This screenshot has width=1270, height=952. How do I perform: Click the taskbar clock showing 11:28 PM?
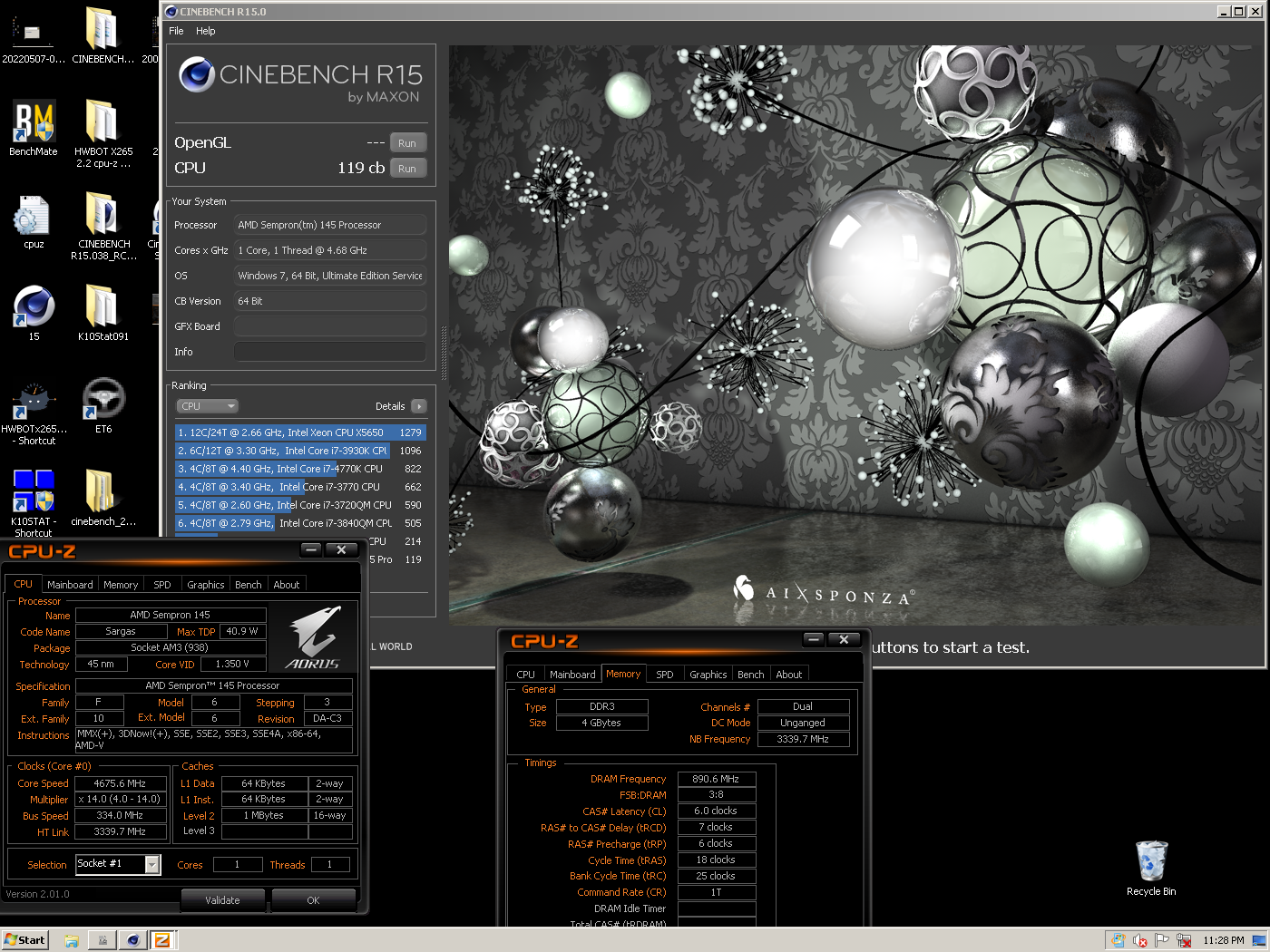1223,940
